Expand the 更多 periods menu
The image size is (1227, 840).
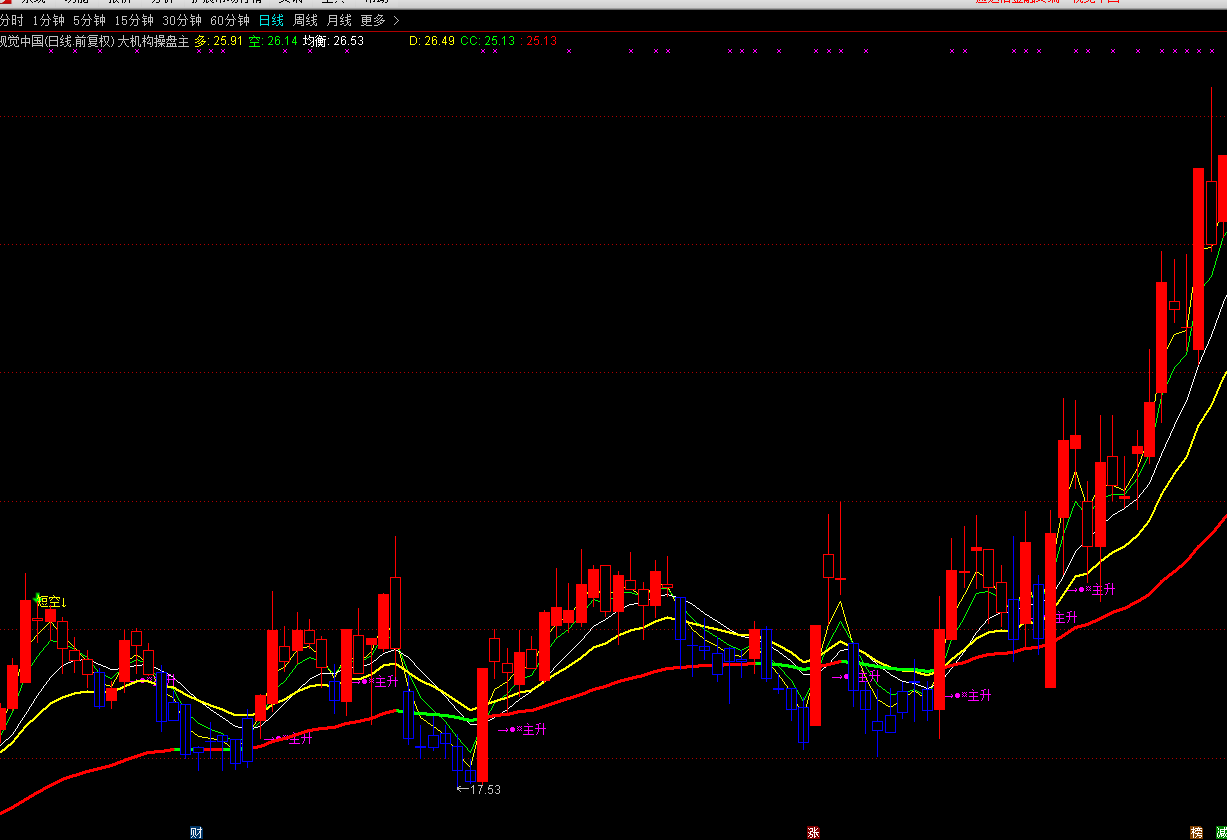coord(380,20)
